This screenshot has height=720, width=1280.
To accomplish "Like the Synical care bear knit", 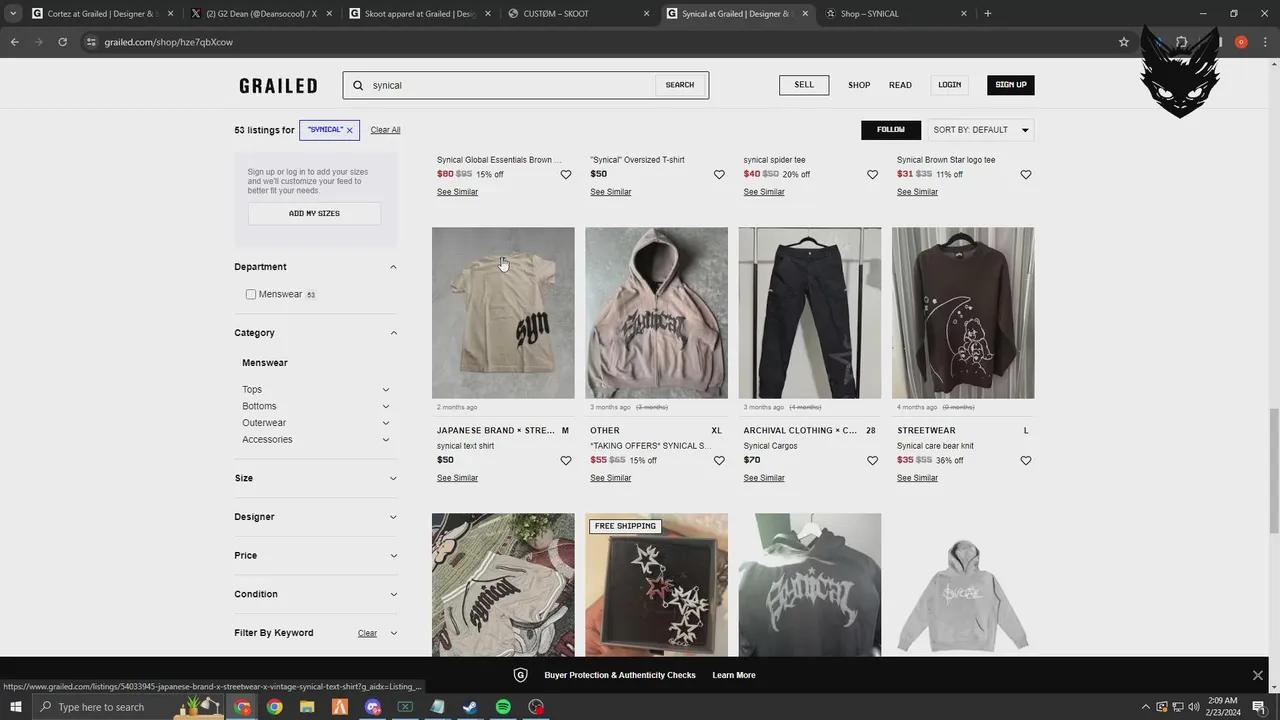I will pyautogui.click(x=1025, y=461).
